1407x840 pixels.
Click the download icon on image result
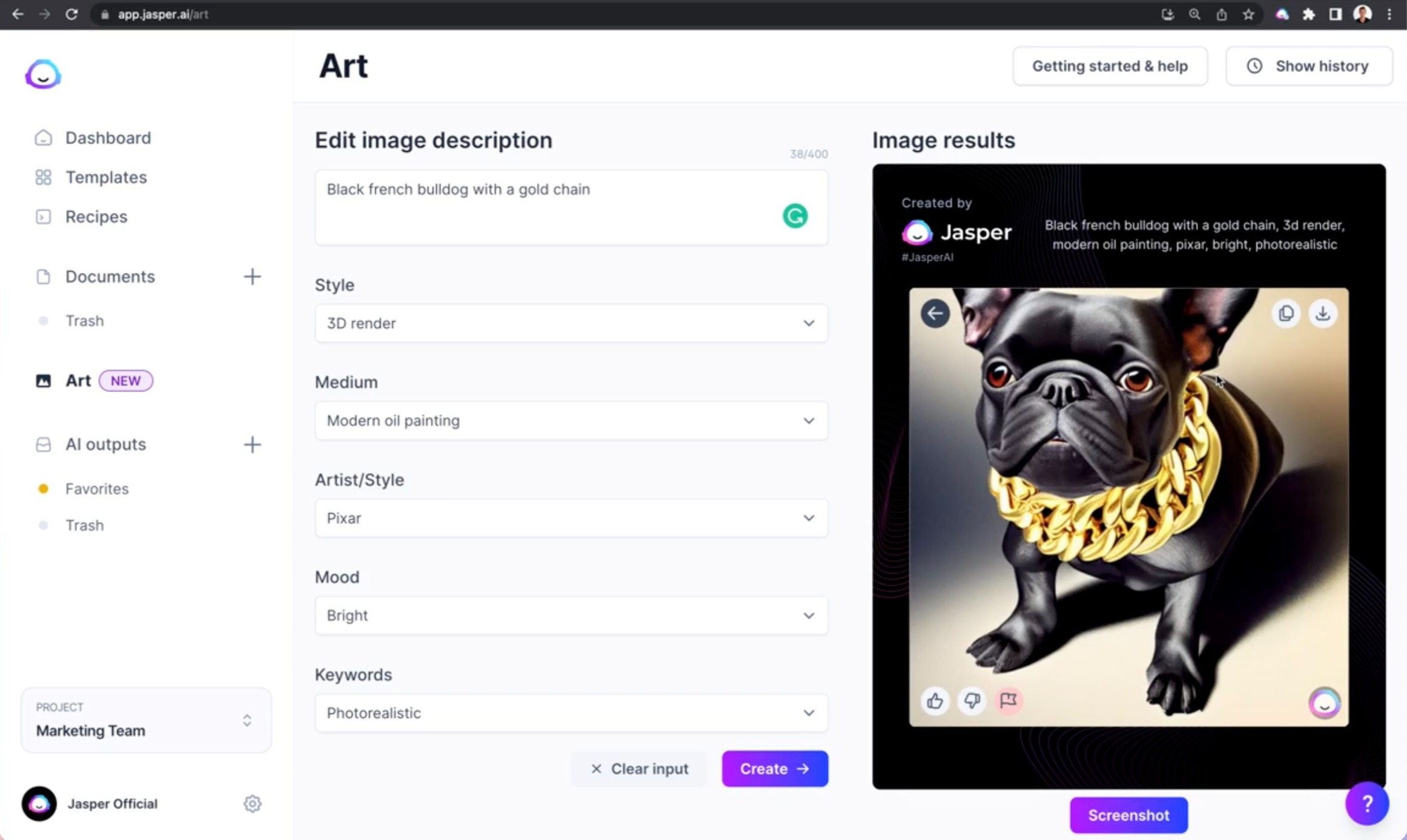[x=1323, y=313]
